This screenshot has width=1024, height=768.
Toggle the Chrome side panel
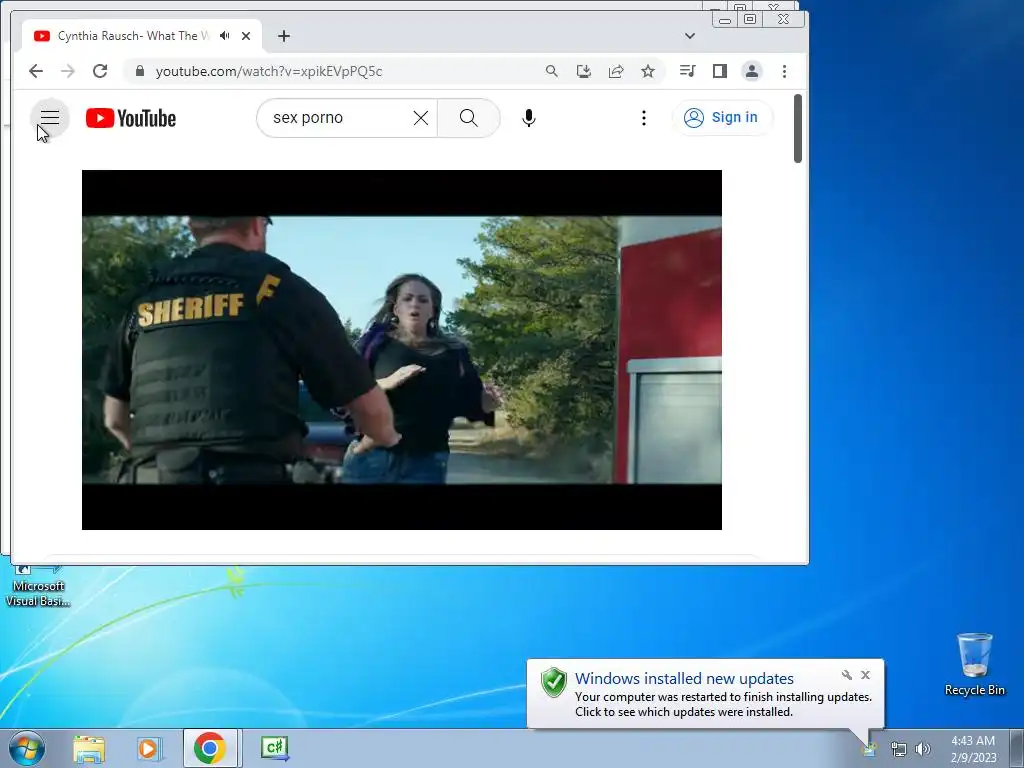(720, 71)
